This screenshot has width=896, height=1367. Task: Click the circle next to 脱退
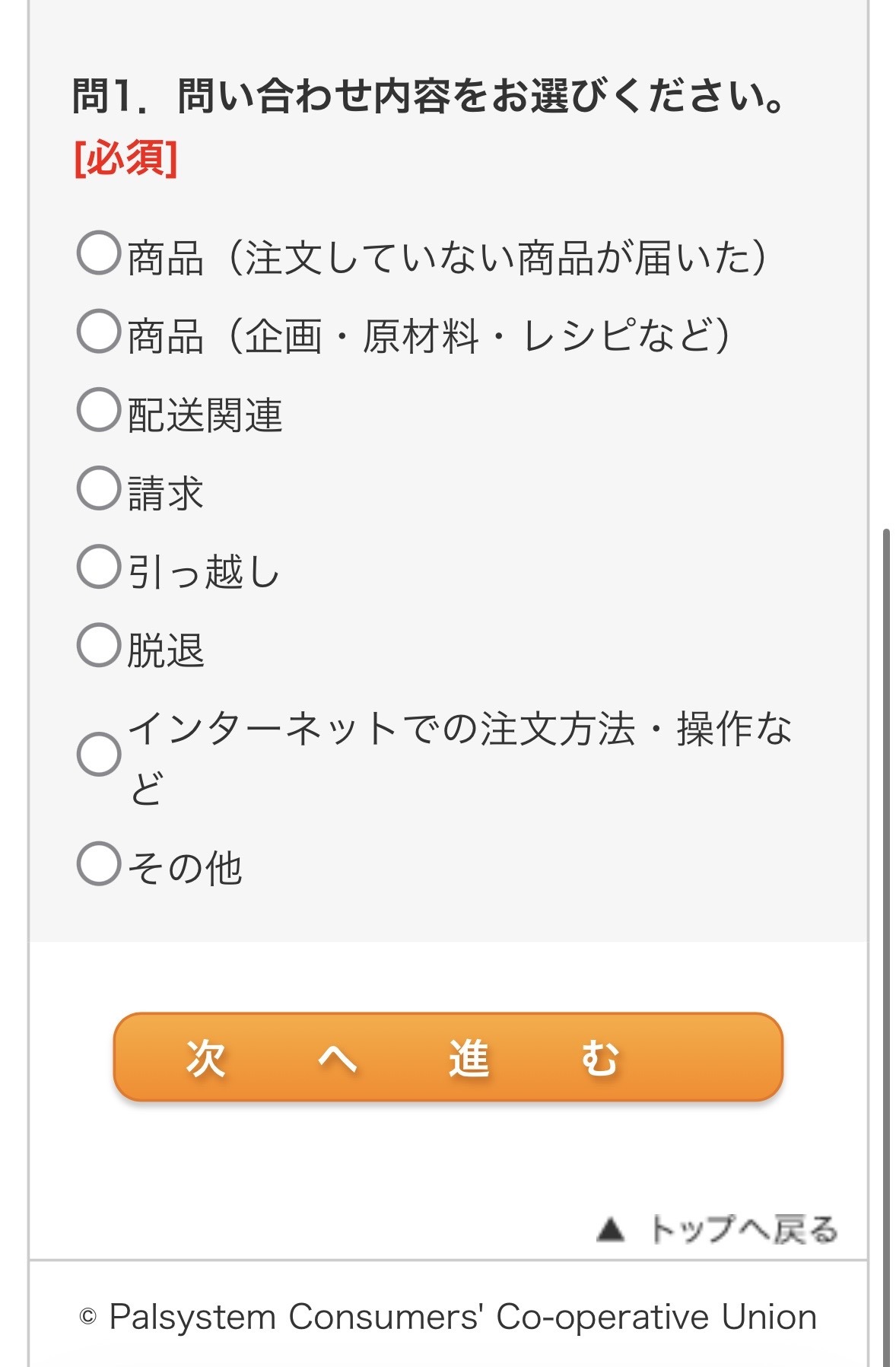[99, 647]
